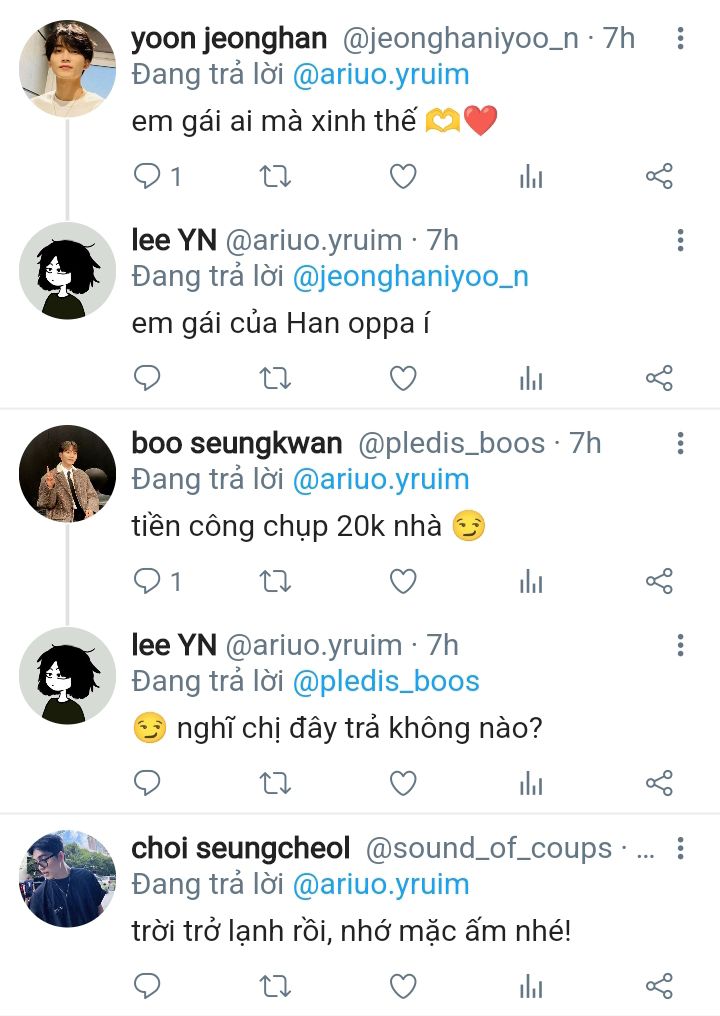Share lee YN's reply to Han oppa

click(659, 378)
